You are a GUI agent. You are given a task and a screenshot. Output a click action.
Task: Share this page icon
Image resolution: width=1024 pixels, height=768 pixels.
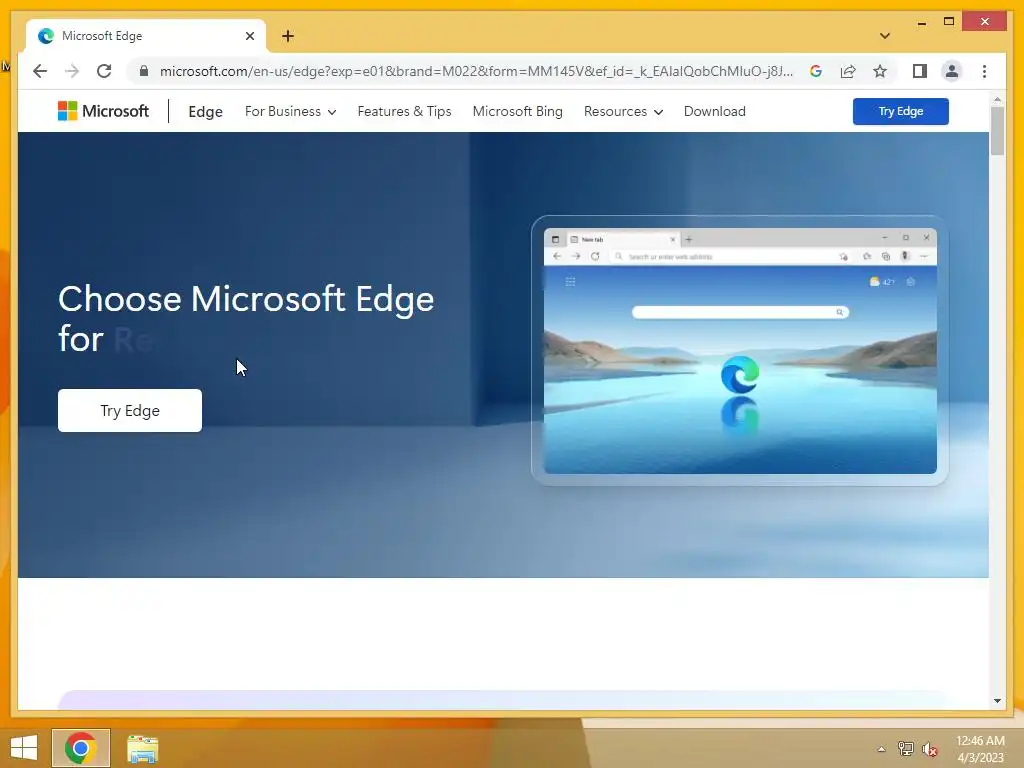848,71
